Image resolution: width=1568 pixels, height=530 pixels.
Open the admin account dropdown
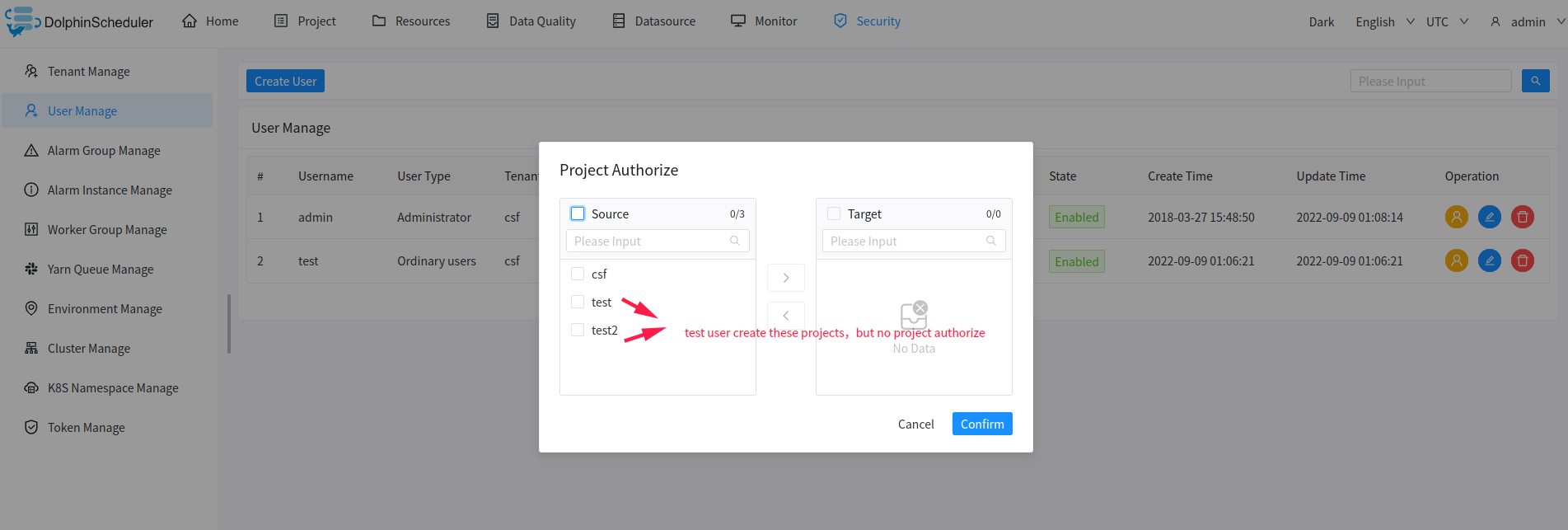(1528, 21)
